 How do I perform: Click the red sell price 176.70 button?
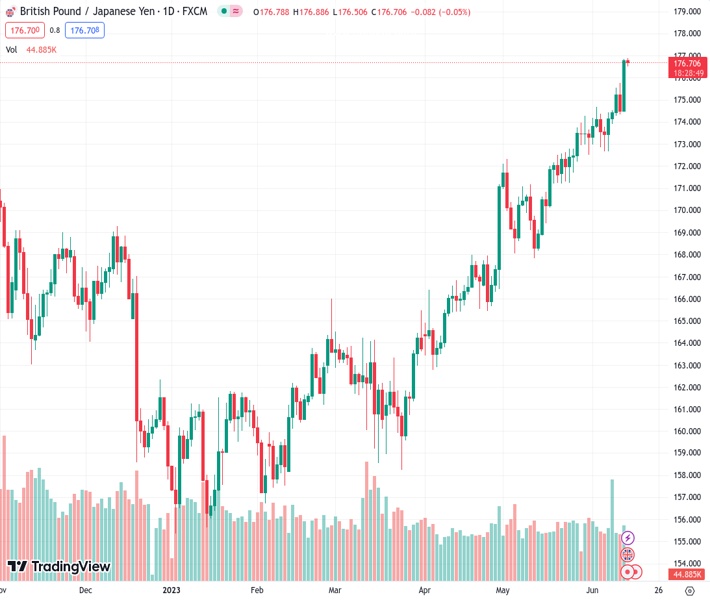tap(22, 30)
